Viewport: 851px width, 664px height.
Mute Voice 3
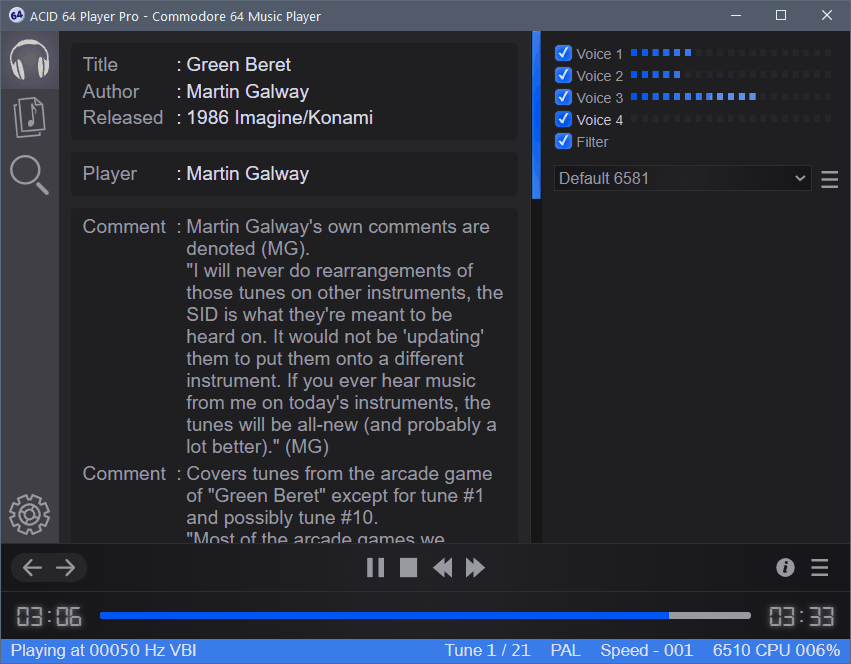(563, 97)
